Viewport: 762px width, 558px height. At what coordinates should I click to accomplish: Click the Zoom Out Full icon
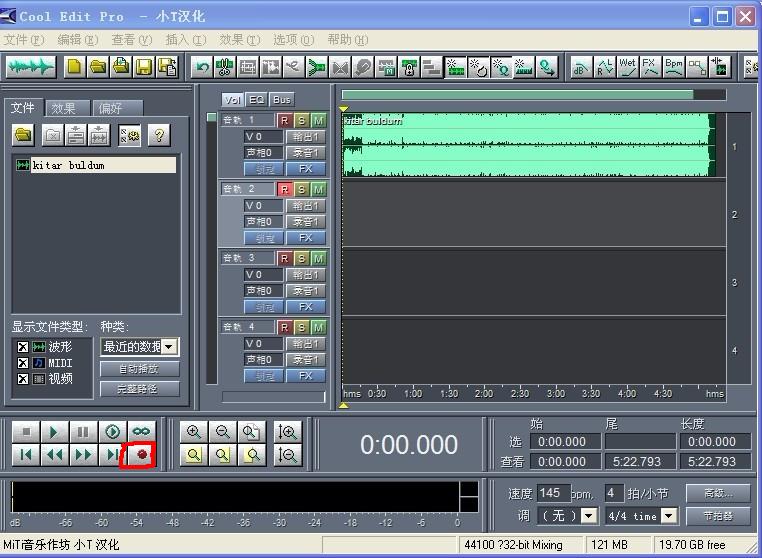pyautogui.click(x=251, y=432)
